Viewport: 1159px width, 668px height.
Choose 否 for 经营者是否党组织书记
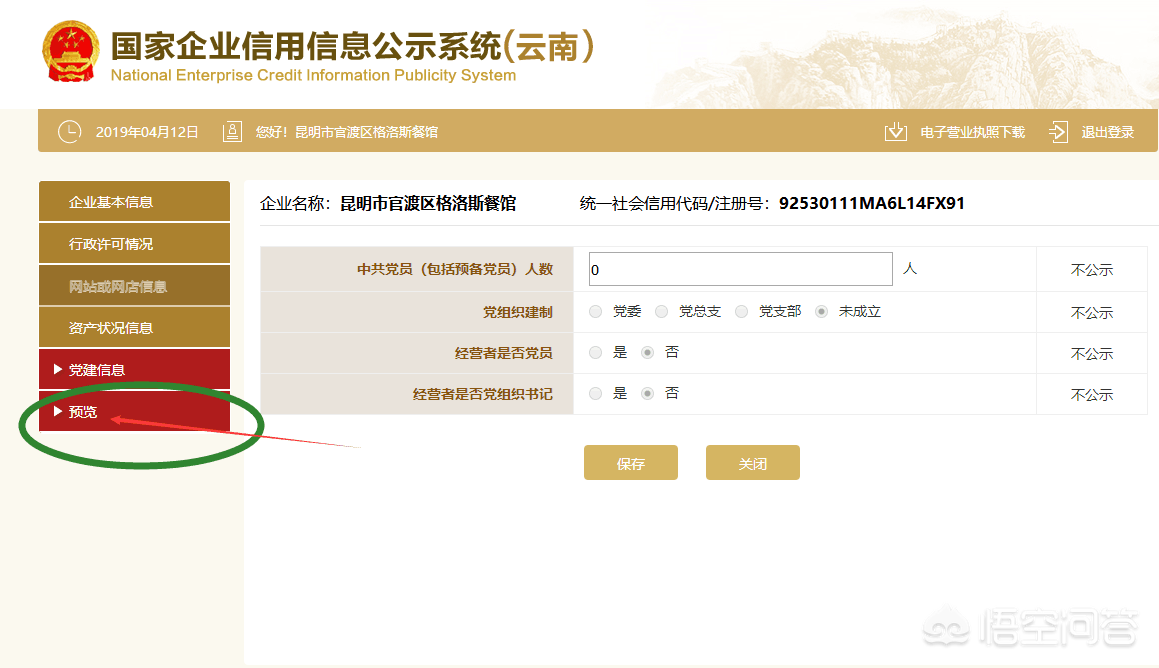click(x=648, y=393)
